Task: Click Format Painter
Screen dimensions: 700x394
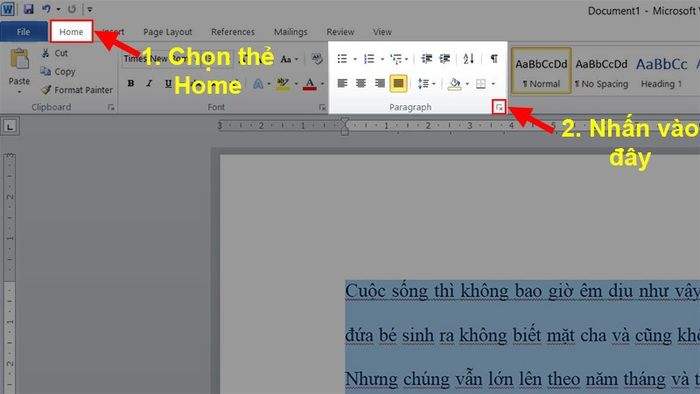Action: point(77,90)
